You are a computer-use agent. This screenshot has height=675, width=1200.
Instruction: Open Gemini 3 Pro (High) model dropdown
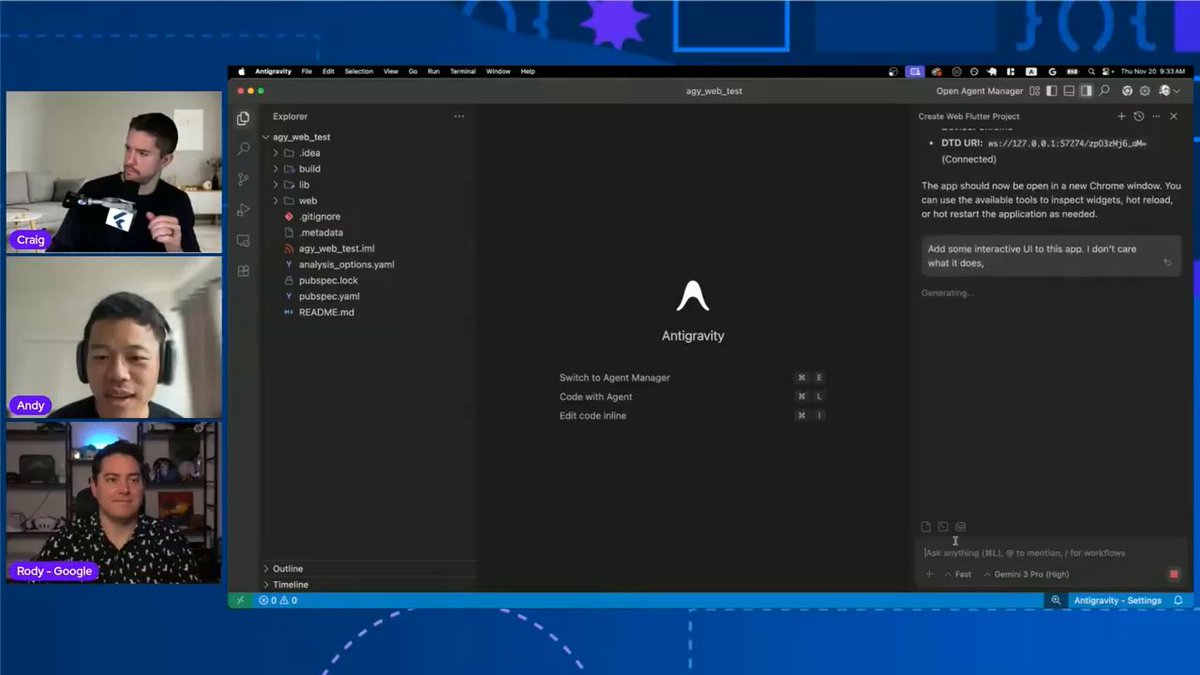[1026, 574]
